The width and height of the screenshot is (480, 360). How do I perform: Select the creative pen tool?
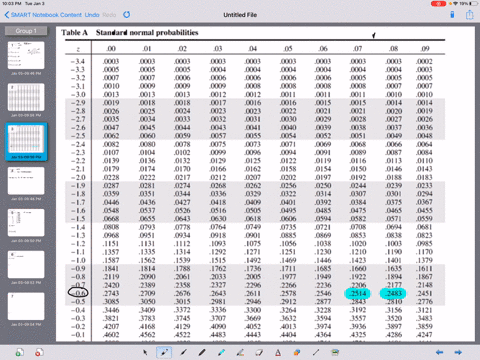[240, 352]
